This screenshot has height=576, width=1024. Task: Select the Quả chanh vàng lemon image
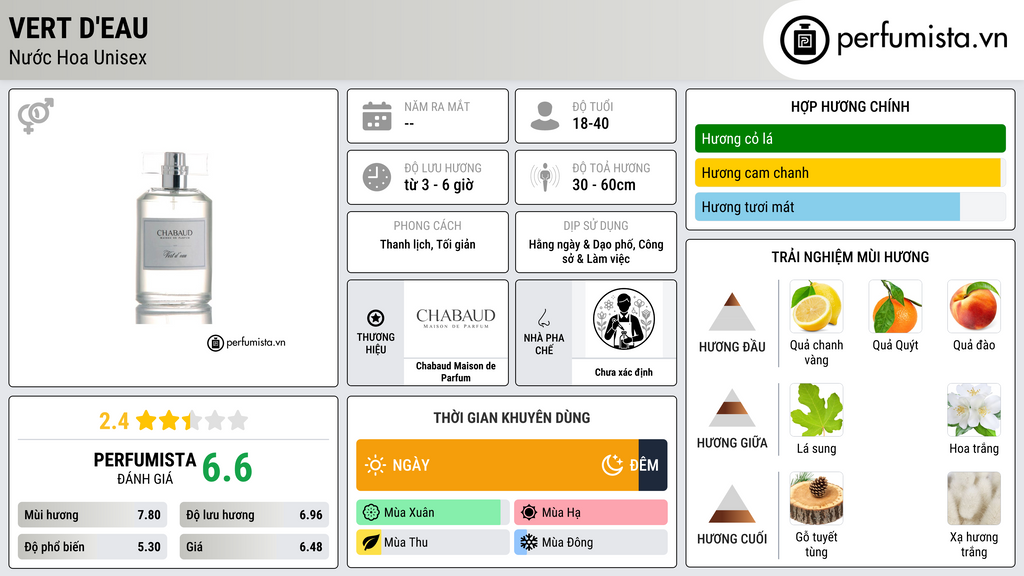816,307
